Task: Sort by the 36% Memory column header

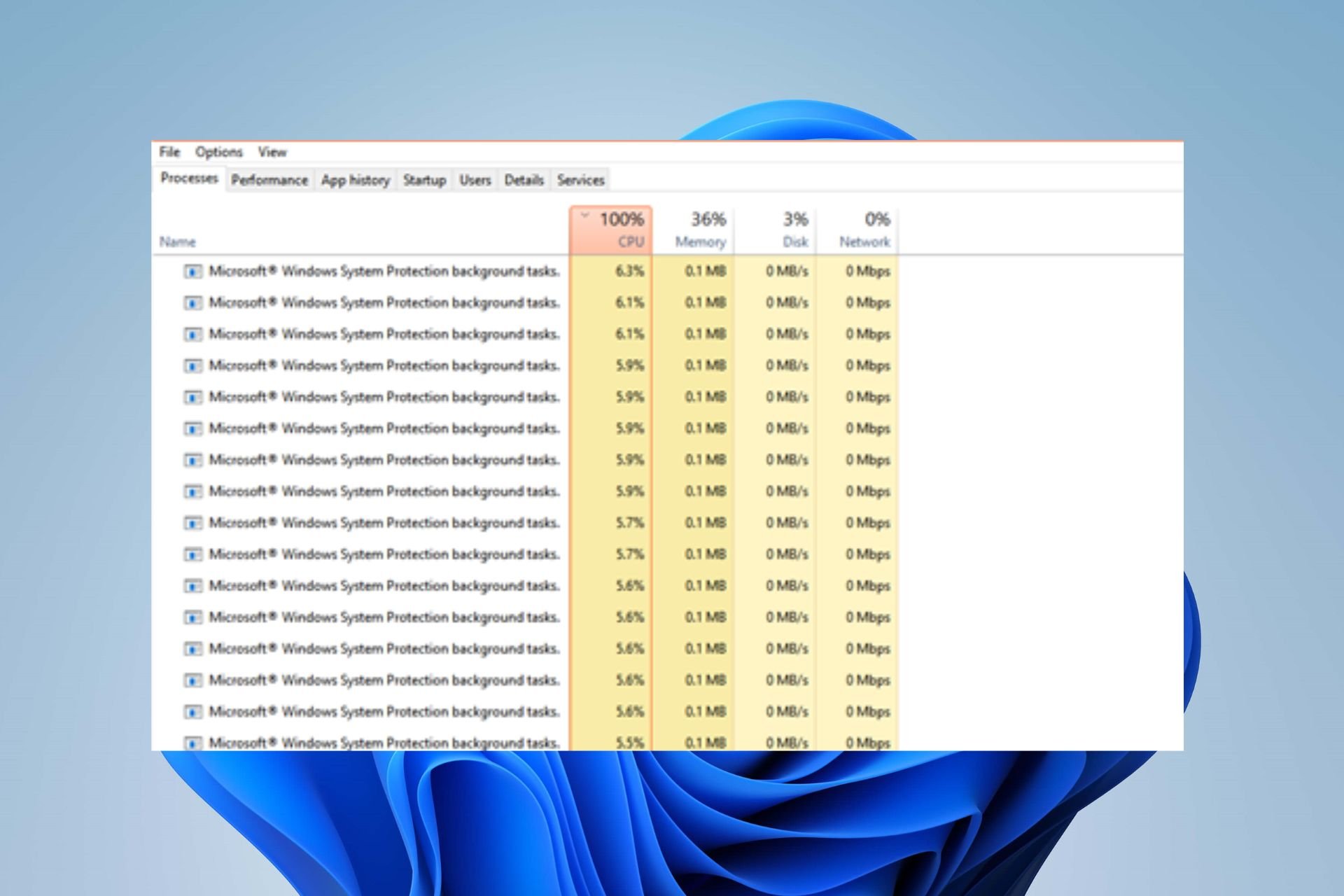Action: pyautogui.click(x=694, y=230)
